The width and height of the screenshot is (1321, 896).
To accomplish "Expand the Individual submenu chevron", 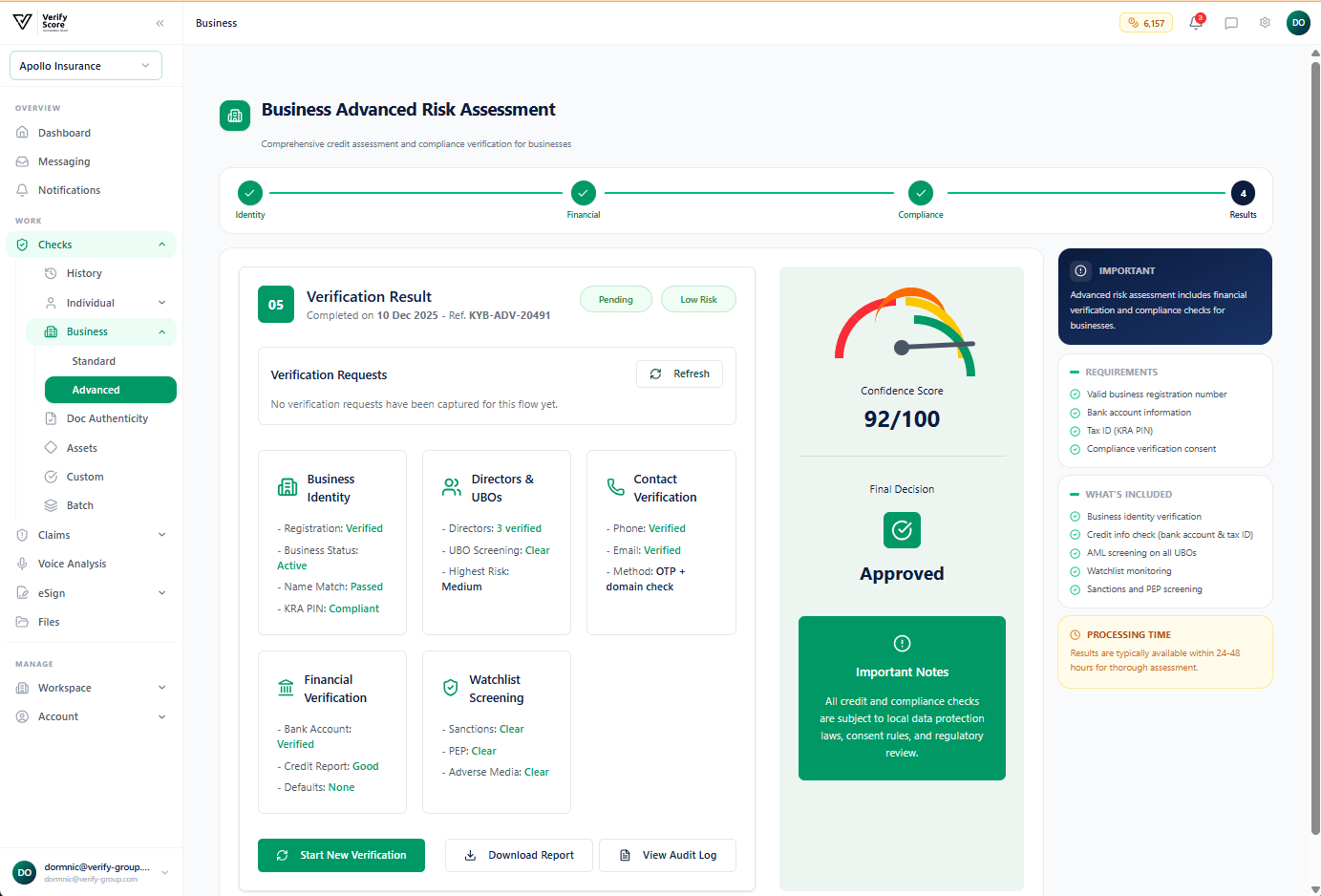I will tap(161, 303).
